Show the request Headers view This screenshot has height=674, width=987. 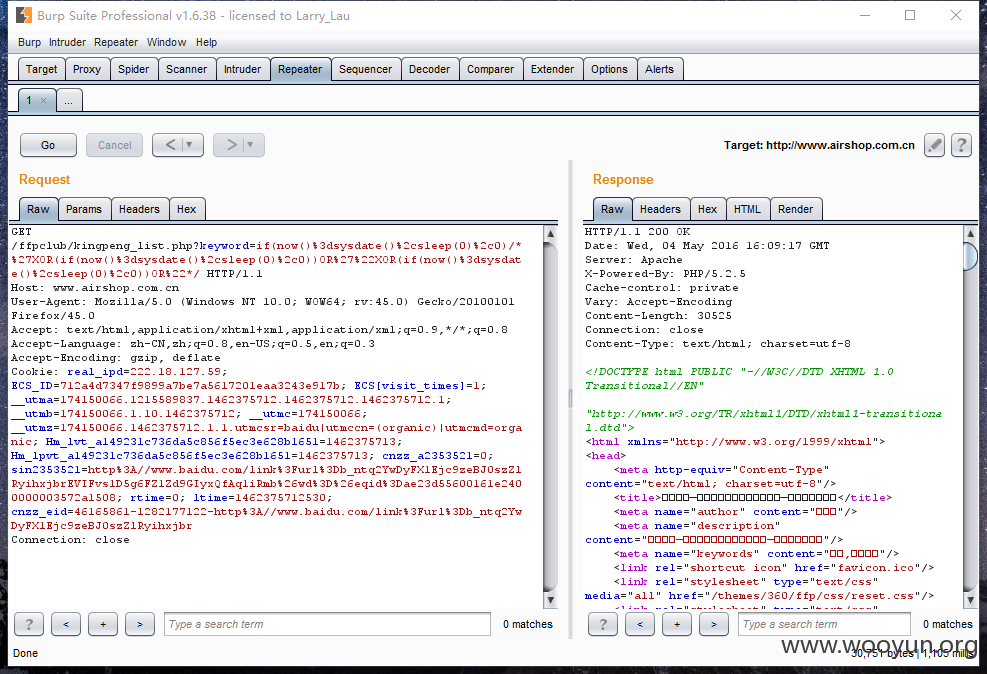tap(139, 209)
